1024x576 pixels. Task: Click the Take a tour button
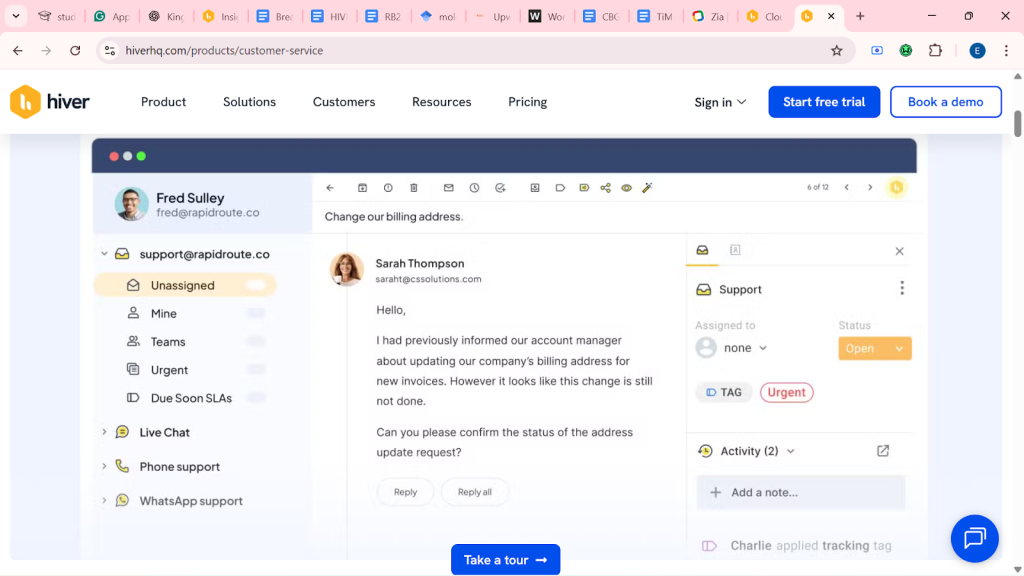(505, 560)
